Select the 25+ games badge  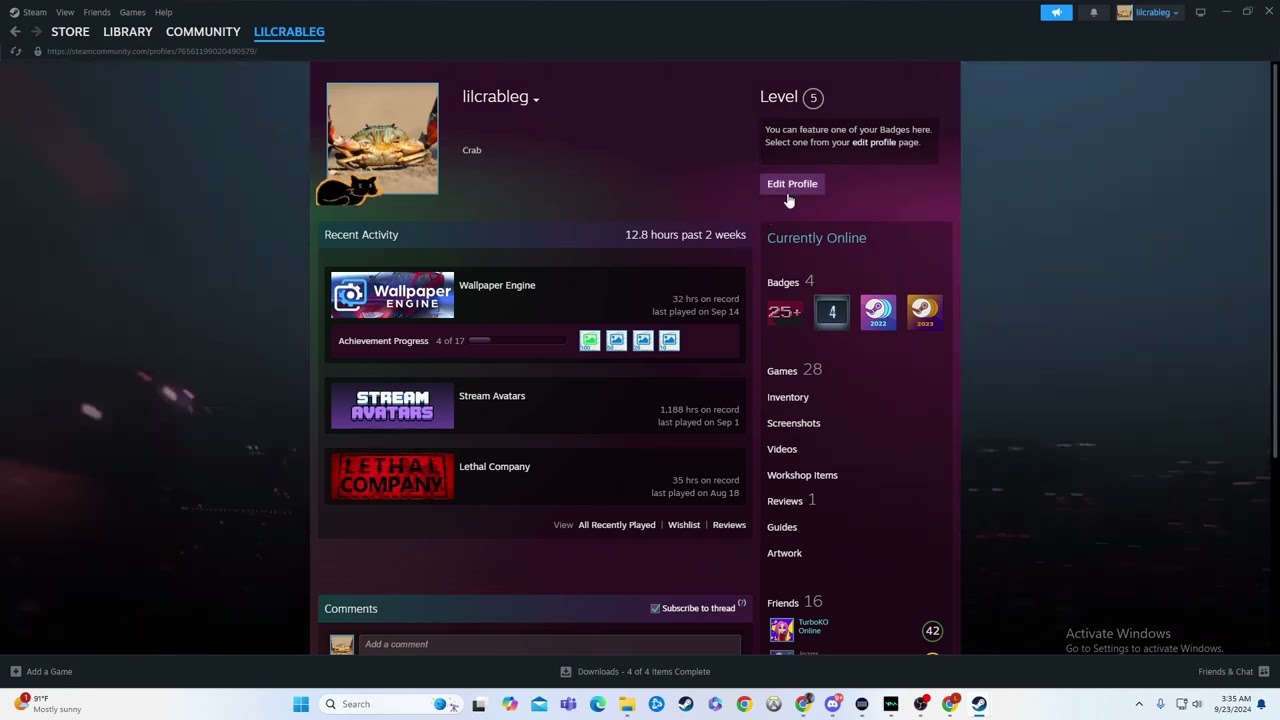pos(784,311)
